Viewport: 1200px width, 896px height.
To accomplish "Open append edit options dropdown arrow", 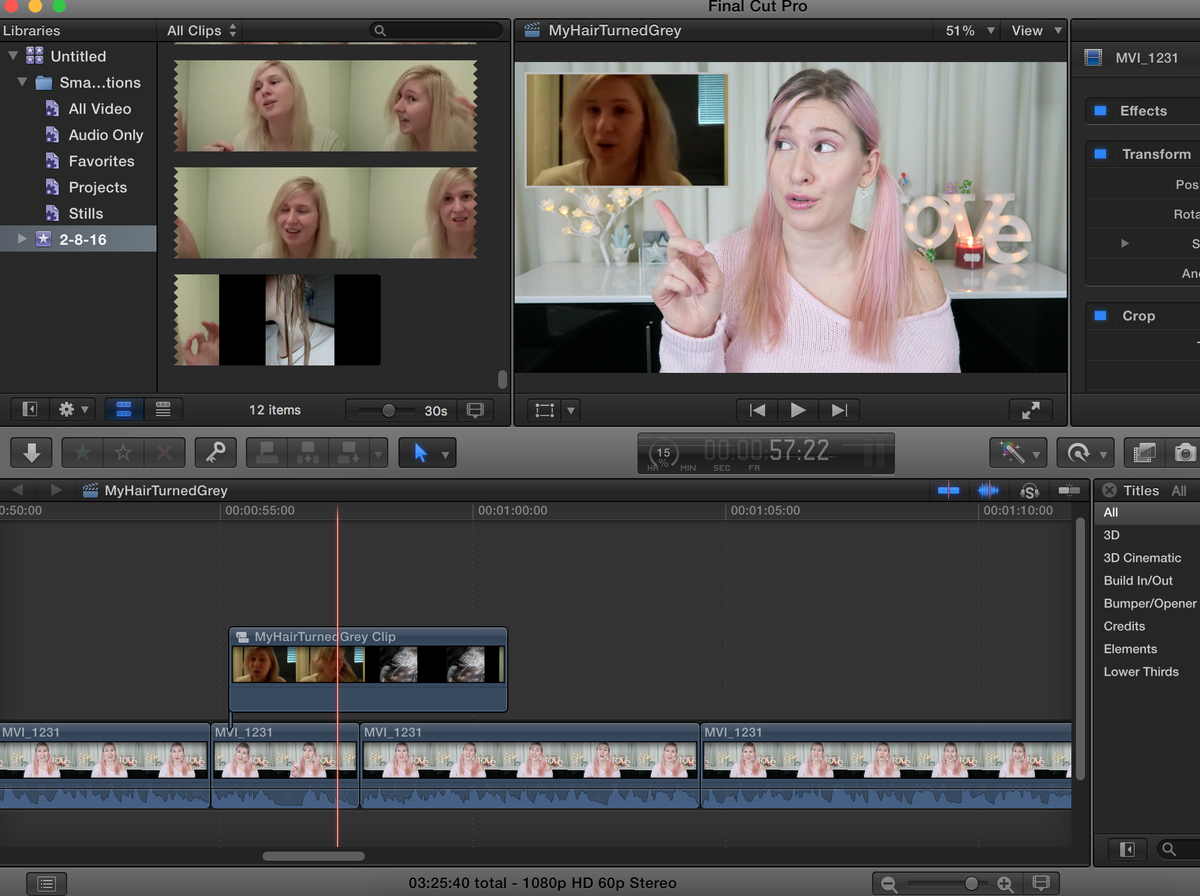I will tap(378, 453).
